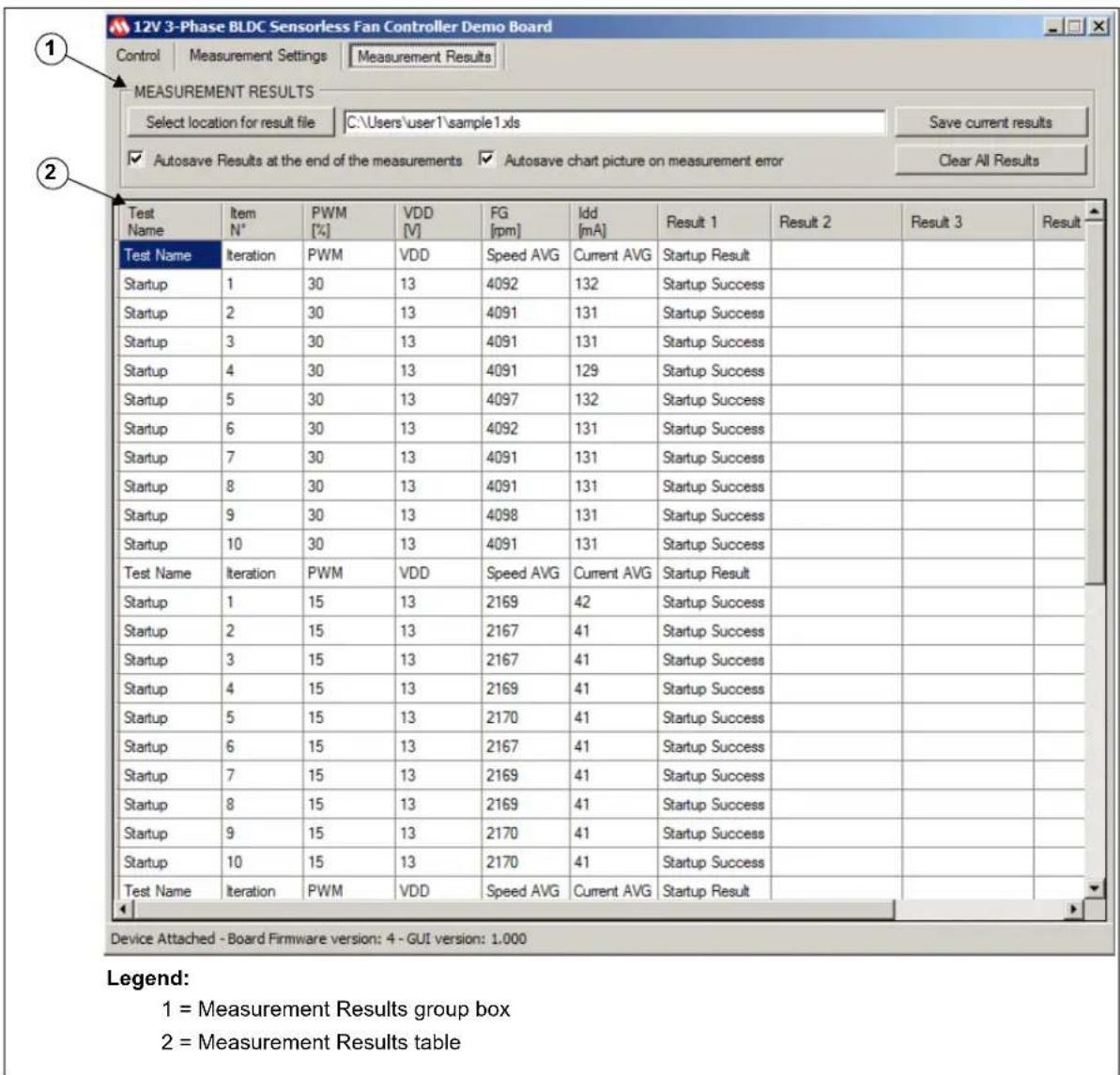This screenshot has width=1120, height=1075.
Task: Click the result file path field
Action: tap(614, 122)
